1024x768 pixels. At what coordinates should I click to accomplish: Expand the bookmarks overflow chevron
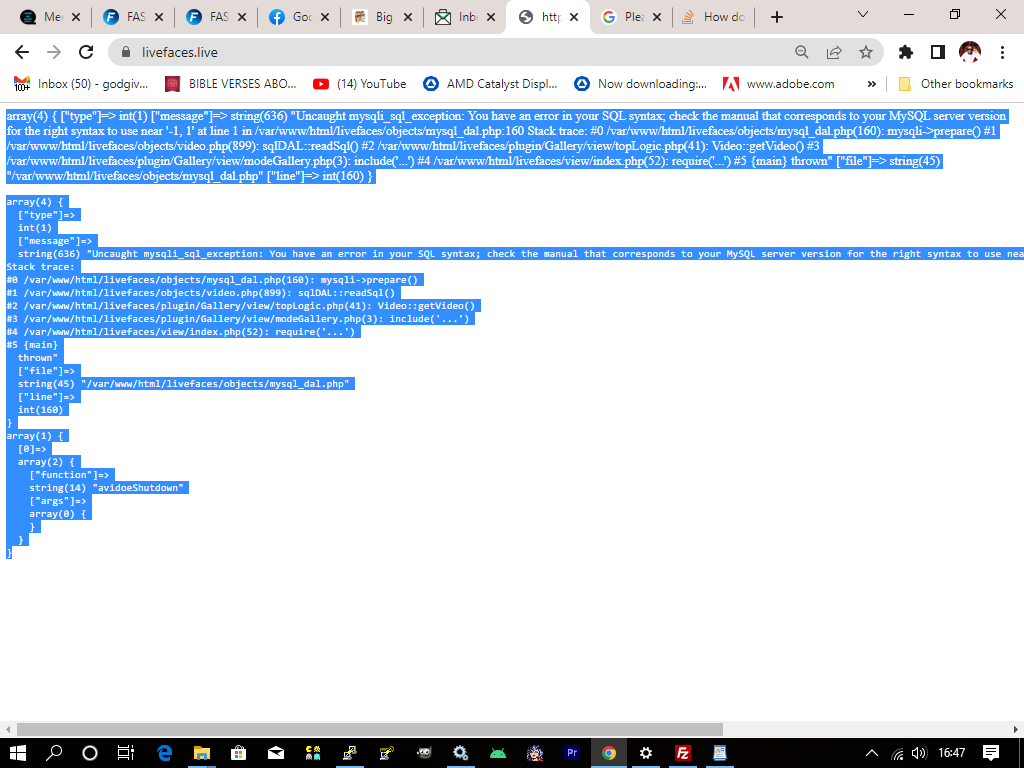point(872,84)
